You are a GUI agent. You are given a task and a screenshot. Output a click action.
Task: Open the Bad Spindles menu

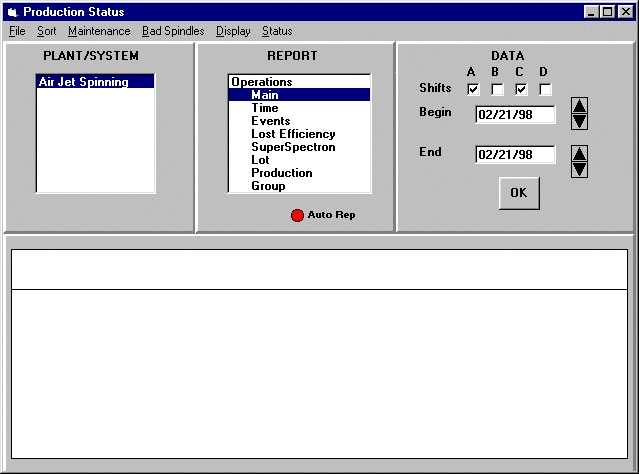pos(173,31)
